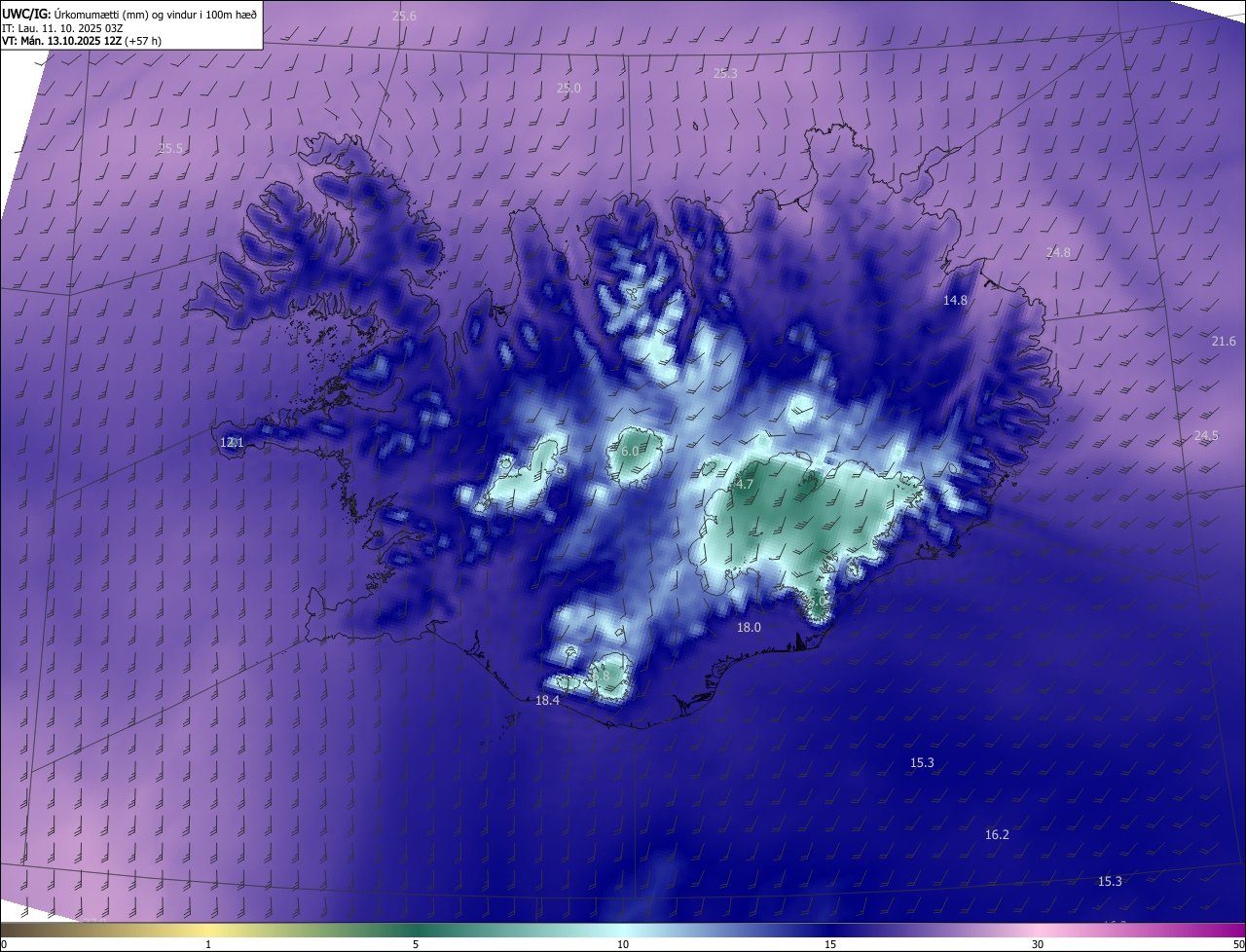Image resolution: width=1246 pixels, height=952 pixels.
Task: Click the 25.0 value label on the map
Action: click(568, 88)
